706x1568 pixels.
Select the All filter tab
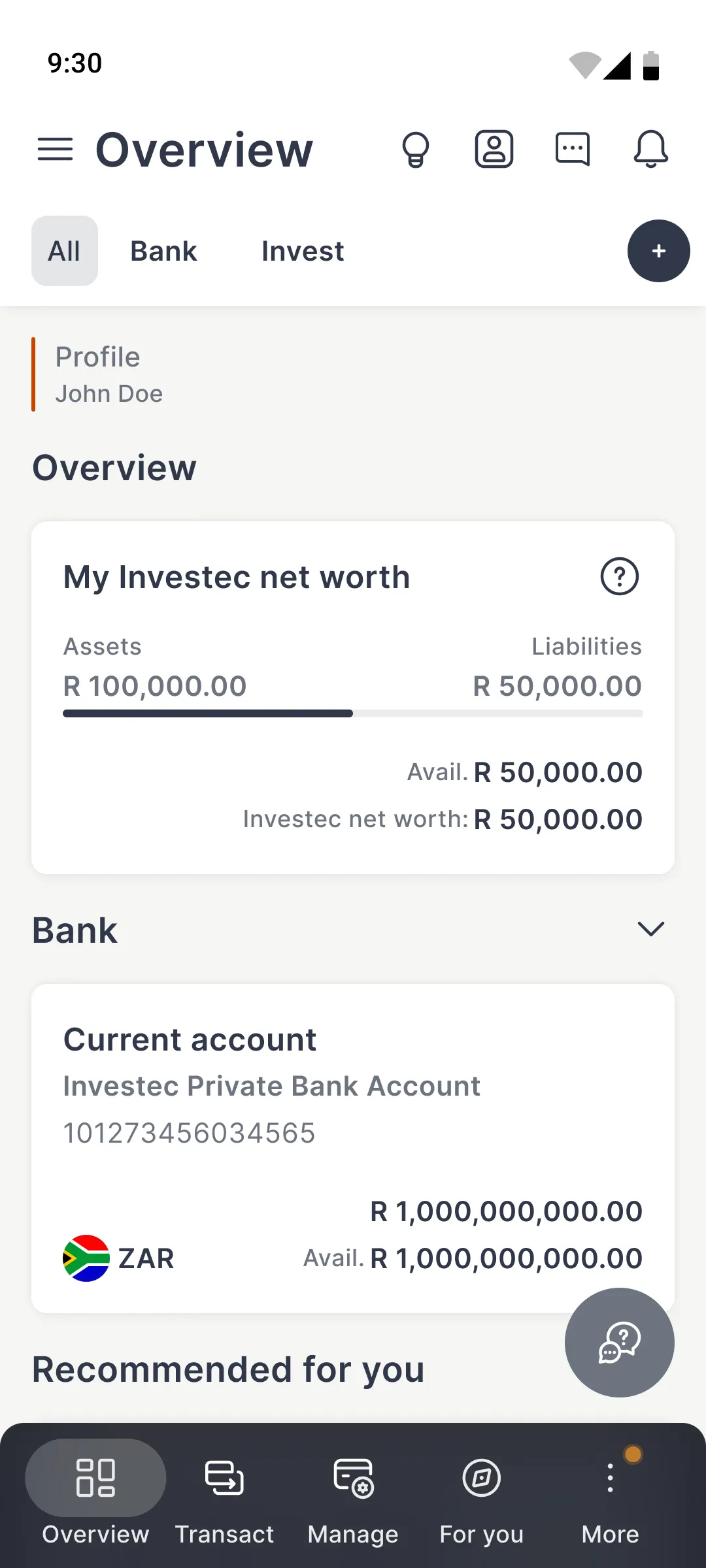tap(65, 251)
